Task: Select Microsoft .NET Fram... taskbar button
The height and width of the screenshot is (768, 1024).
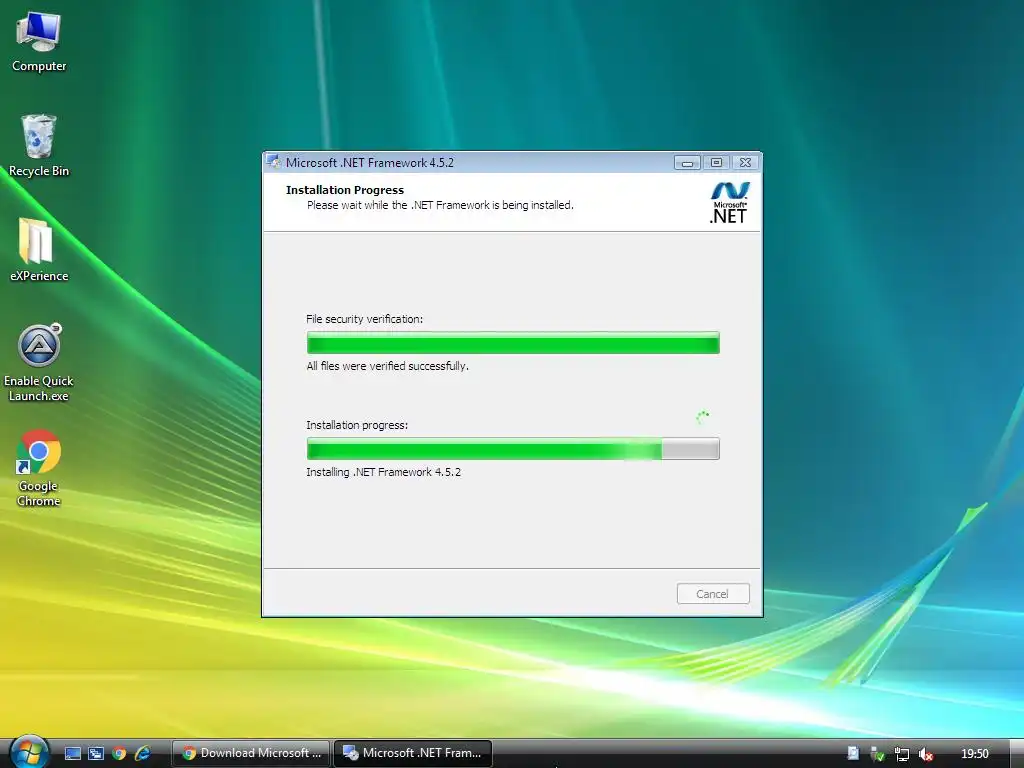Action: pos(413,753)
